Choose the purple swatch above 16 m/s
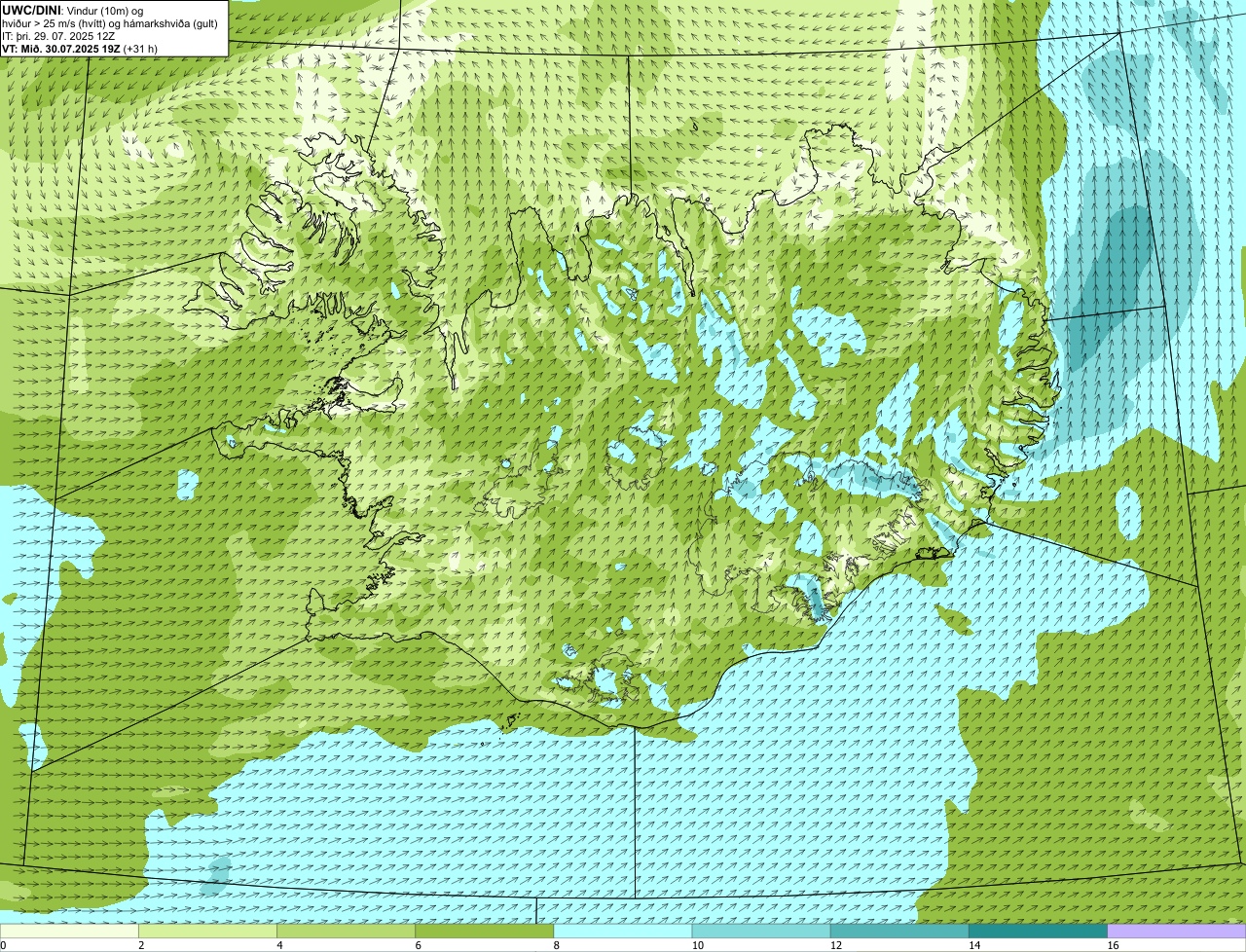The image size is (1246, 952). coord(1177,931)
